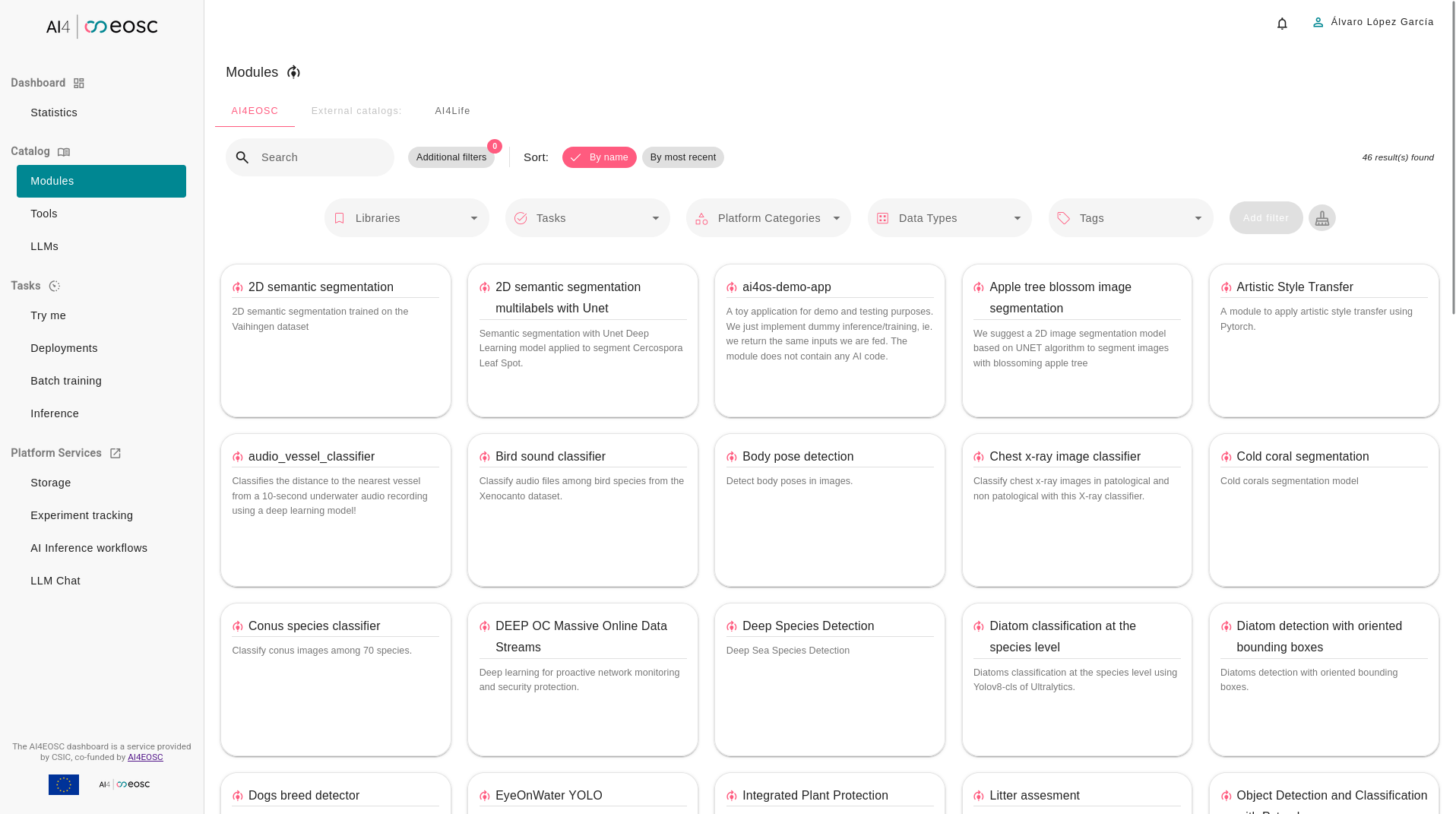Click the Catalog book icon
Viewport: 1456px width, 814px height.
point(64,152)
